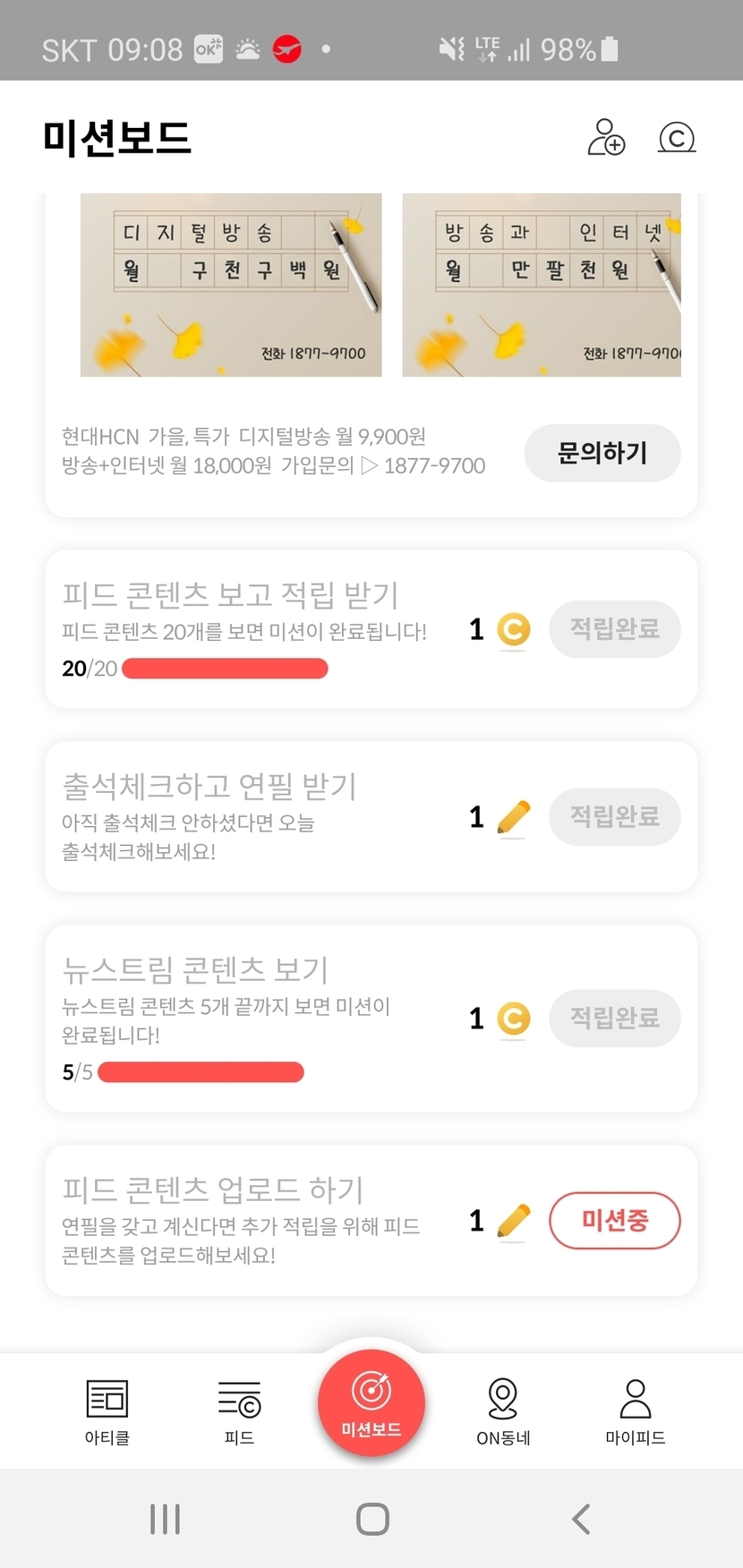Screen dimensions: 743x1568
Task: Open the 방송과 인터넷 ad image
Action: click(542, 285)
